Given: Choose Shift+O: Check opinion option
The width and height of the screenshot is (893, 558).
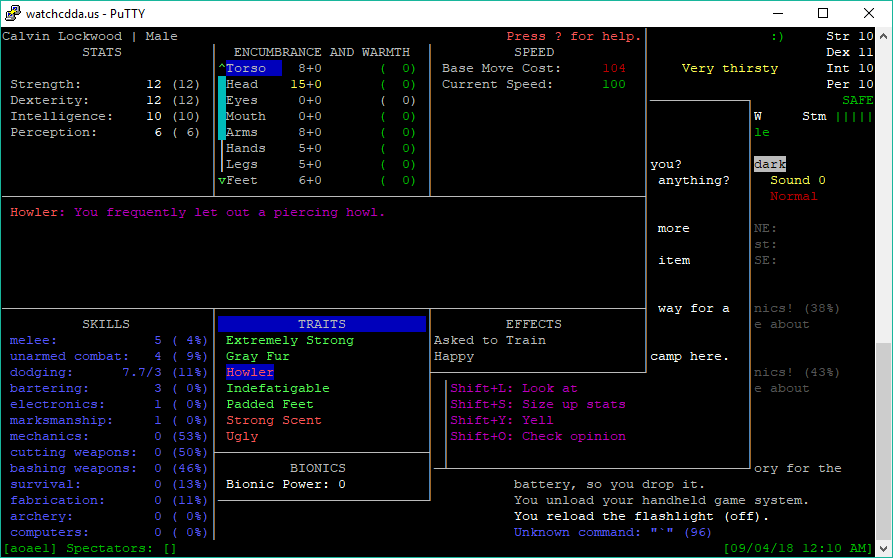Looking at the screenshot, I should click(x=538, y=436).
